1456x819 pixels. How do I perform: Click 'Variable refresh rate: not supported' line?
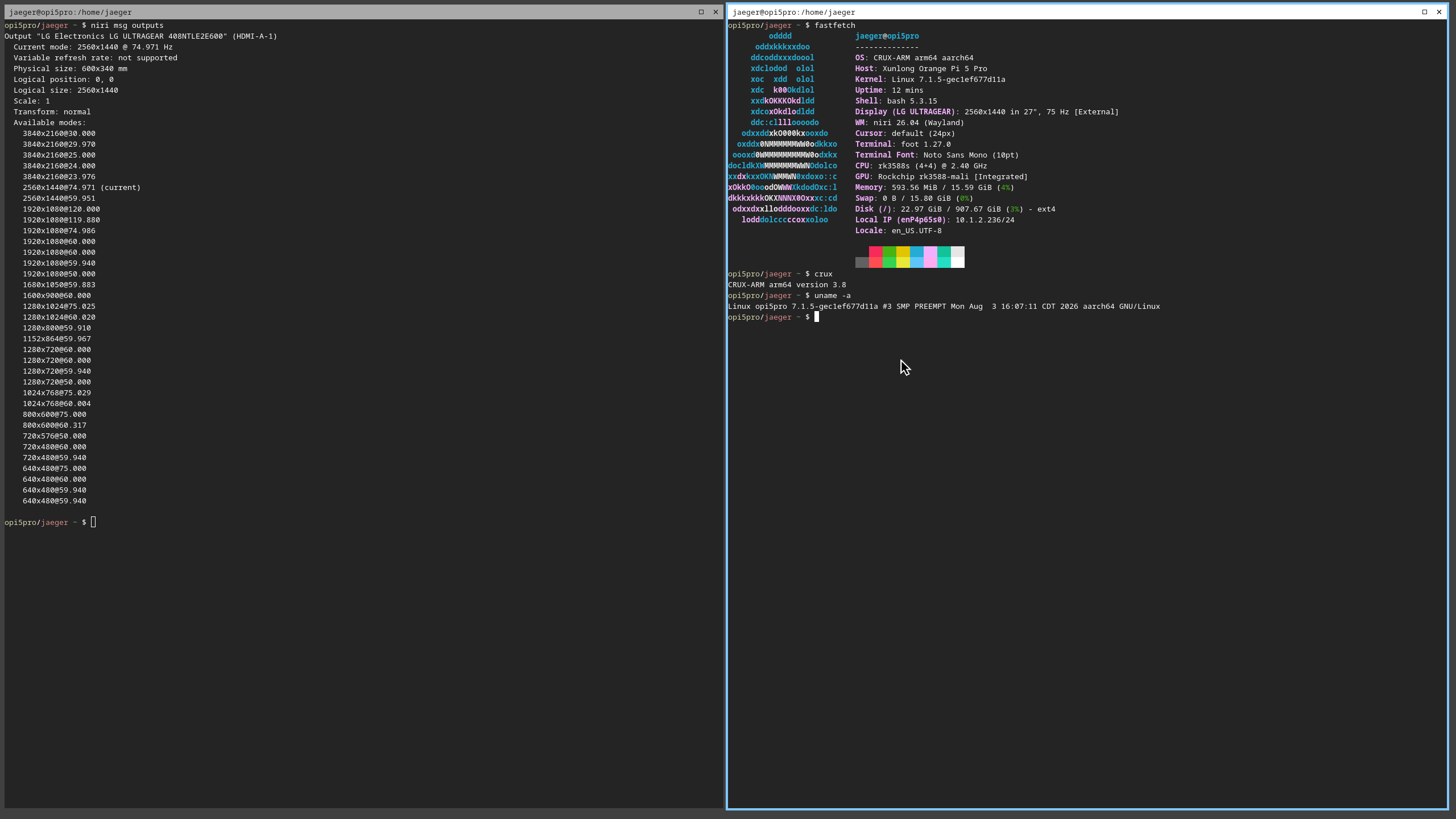96,58
